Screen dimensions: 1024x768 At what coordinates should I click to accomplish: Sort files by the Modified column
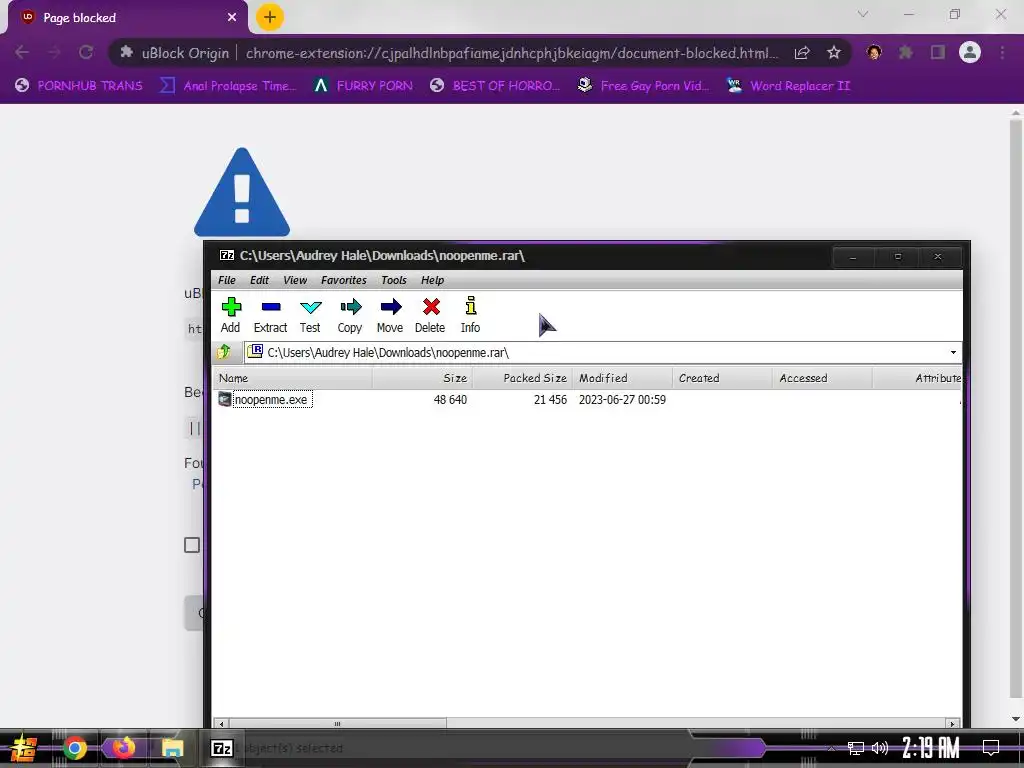point(622,378)
